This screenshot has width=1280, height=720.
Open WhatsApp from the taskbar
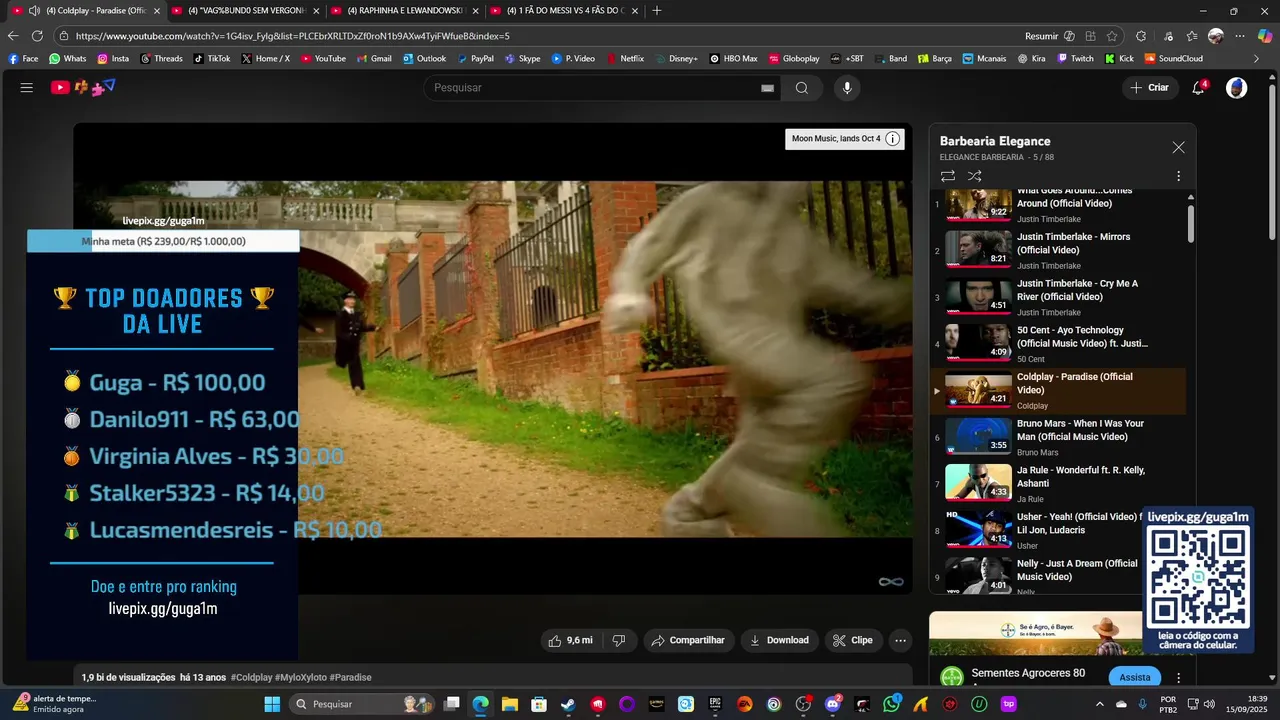click(891, 704)
